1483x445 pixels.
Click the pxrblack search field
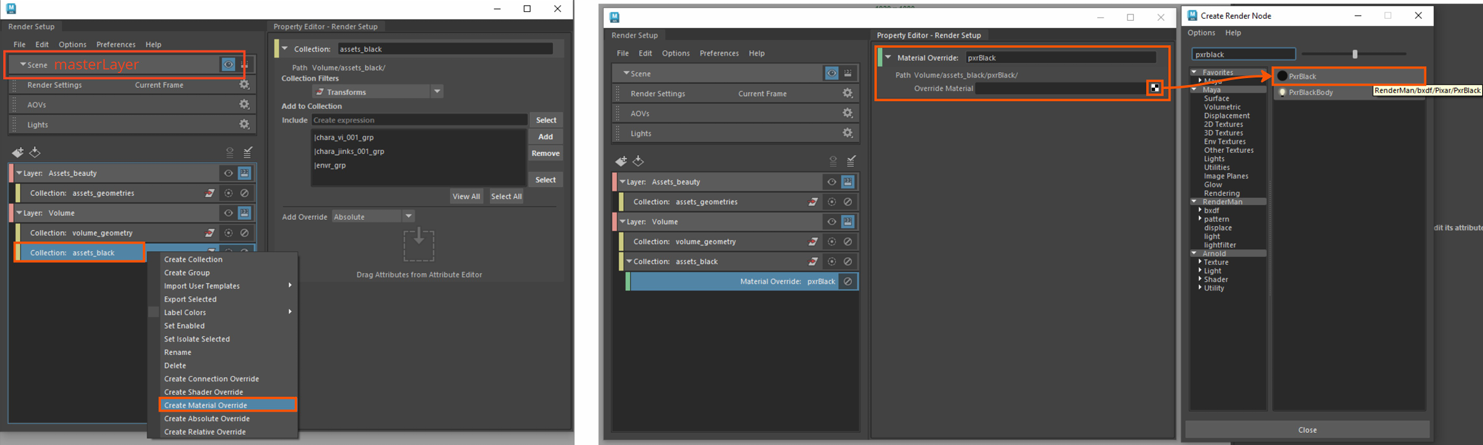coord(1243,54)
